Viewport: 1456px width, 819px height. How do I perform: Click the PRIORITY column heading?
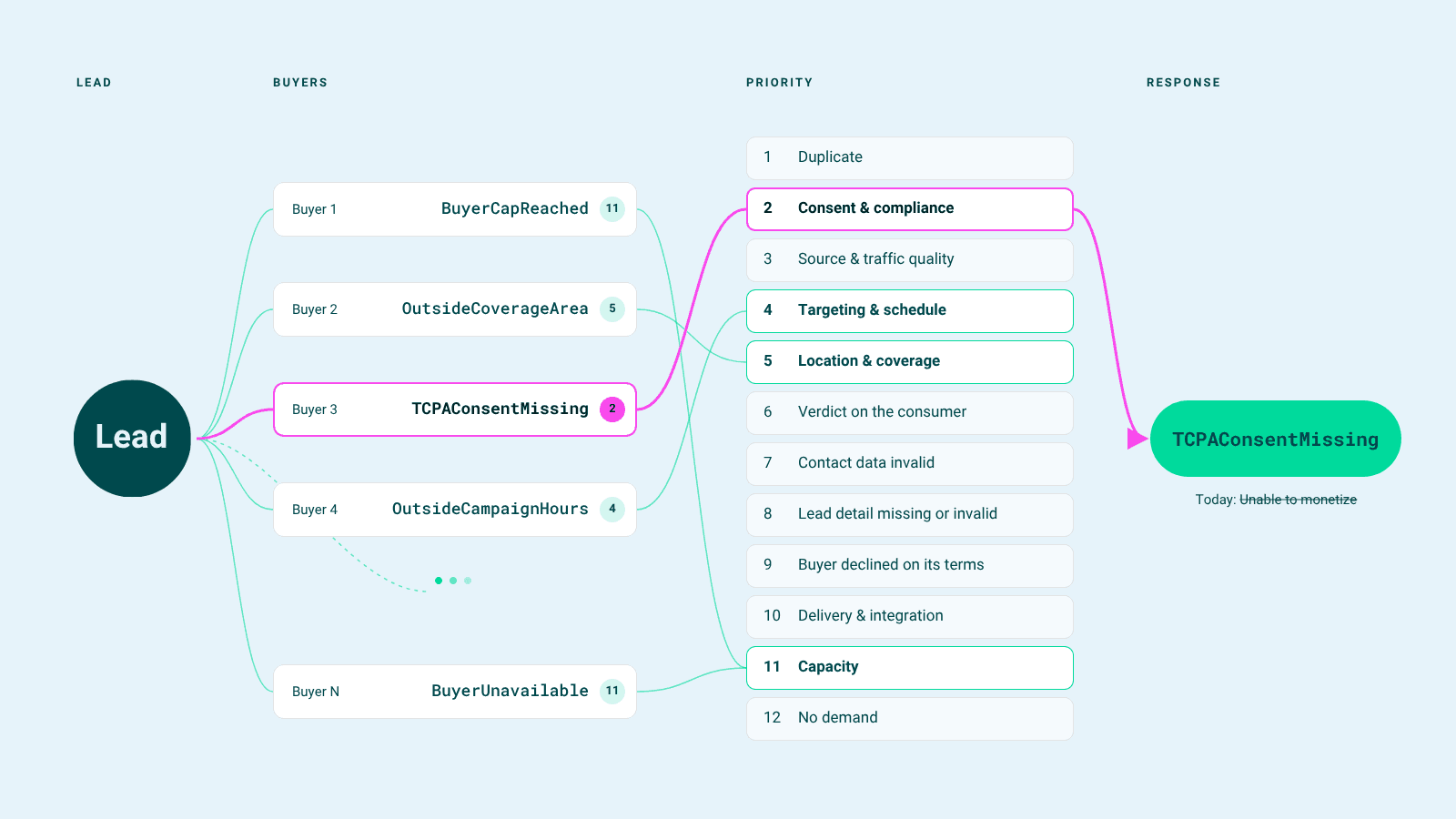point(779,83)
